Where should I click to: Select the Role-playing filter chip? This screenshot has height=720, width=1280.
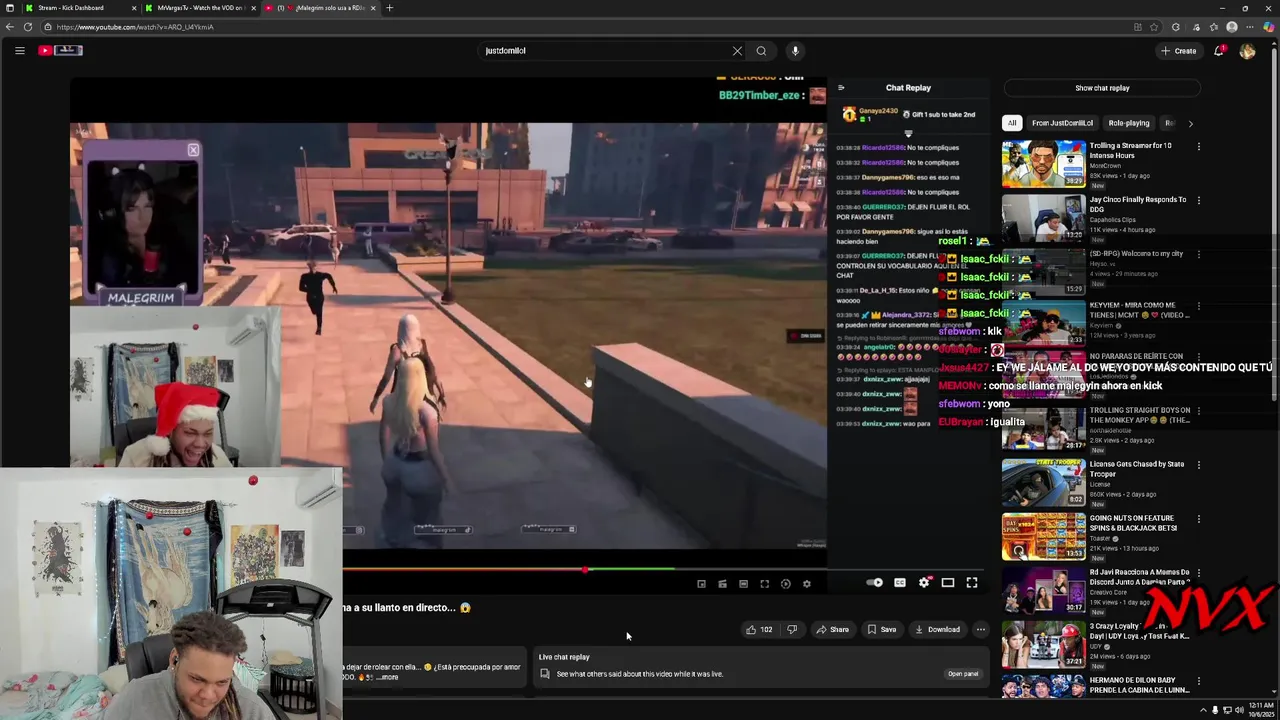[x=1129, y=123]
